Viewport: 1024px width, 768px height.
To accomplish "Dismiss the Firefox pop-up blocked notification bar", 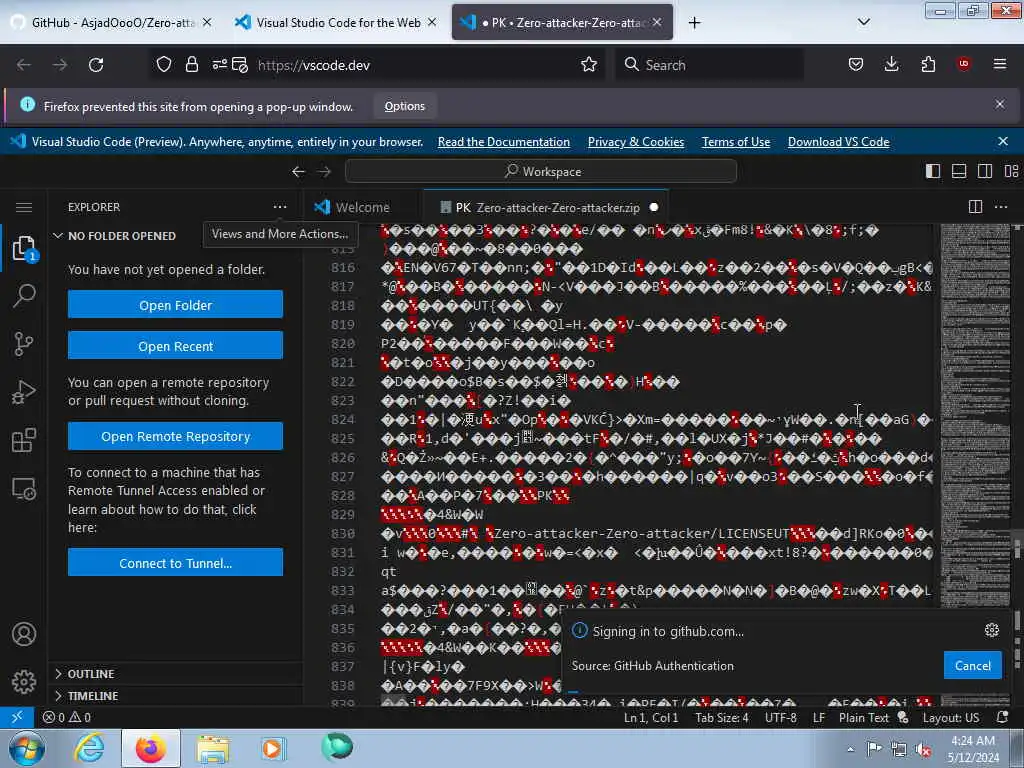I will tap(1000, 104).
